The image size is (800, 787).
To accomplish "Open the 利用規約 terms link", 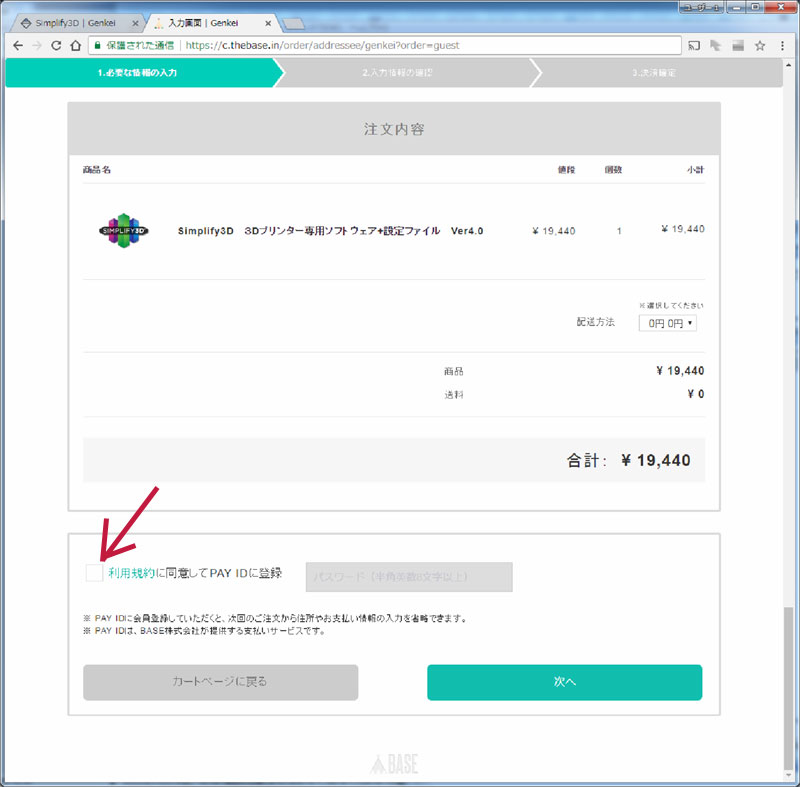I will 131,573.
